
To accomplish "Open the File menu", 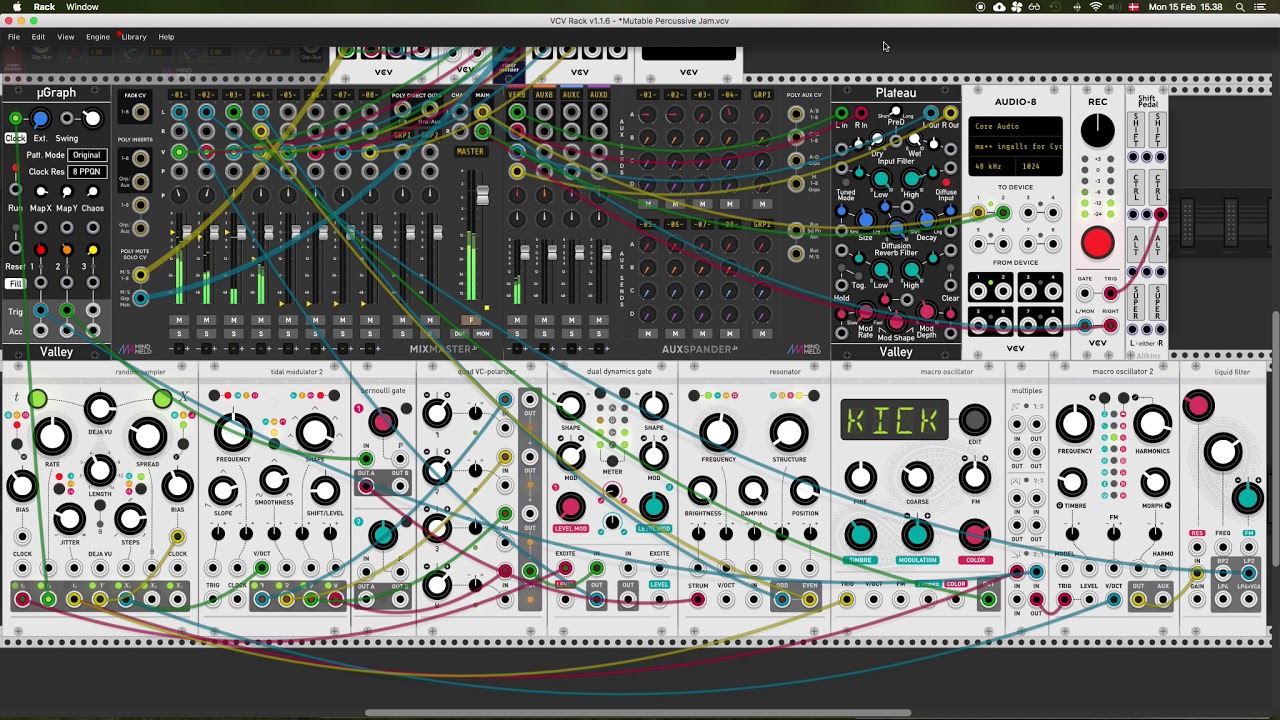I will (x=14, y=37).
